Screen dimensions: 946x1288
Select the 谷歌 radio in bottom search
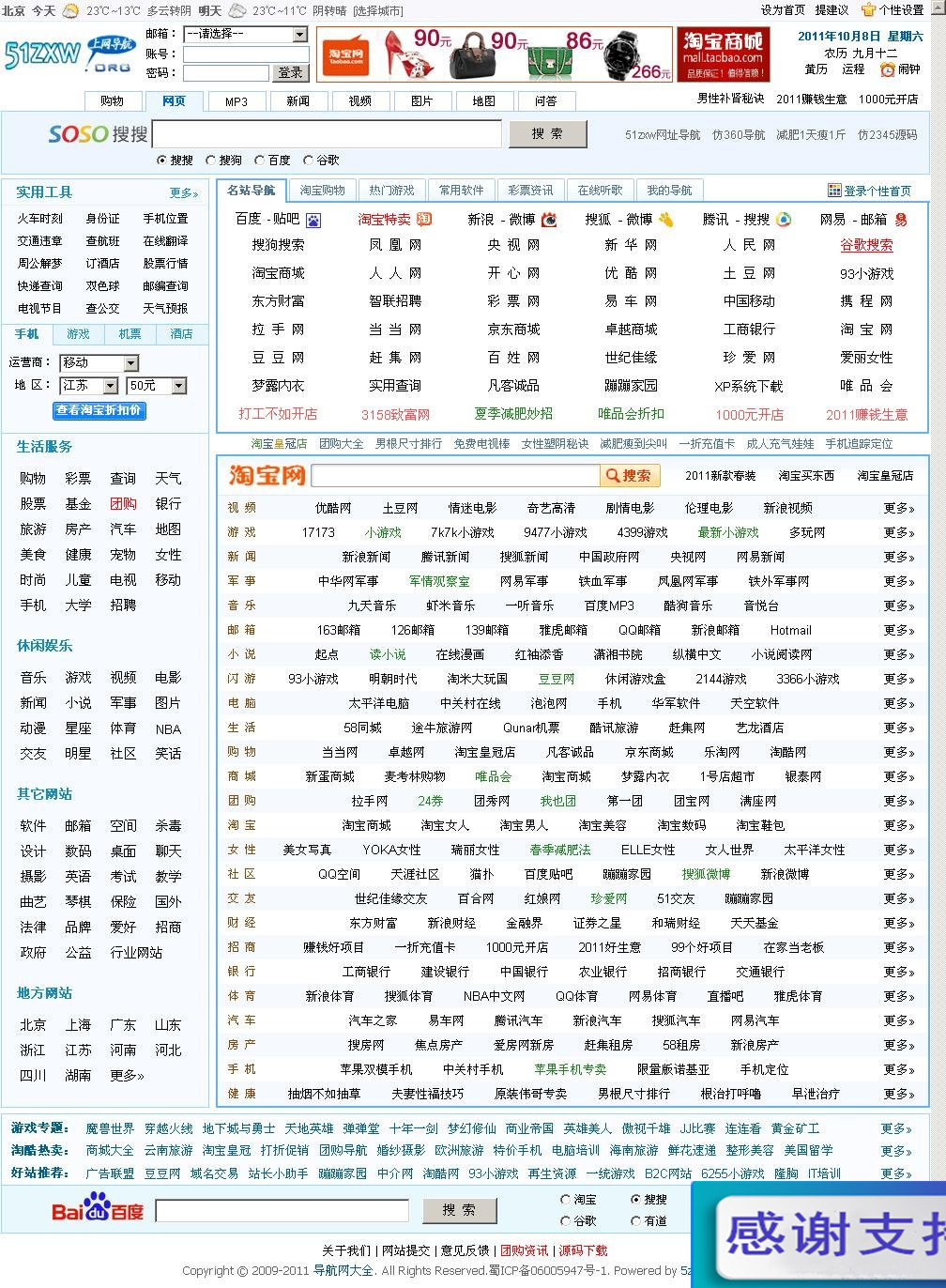(x=565, y=1220)
